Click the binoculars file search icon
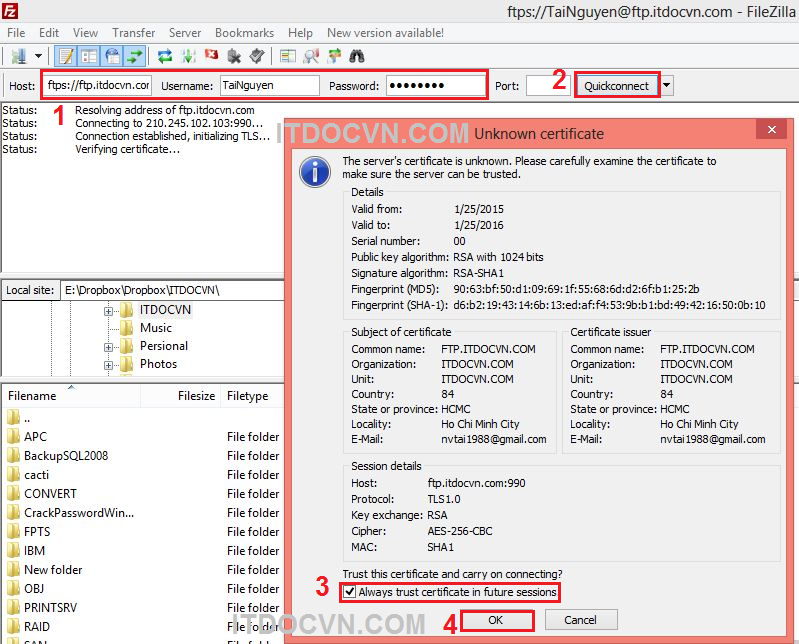This screenshot has height=644, width=799. [357, 56]
